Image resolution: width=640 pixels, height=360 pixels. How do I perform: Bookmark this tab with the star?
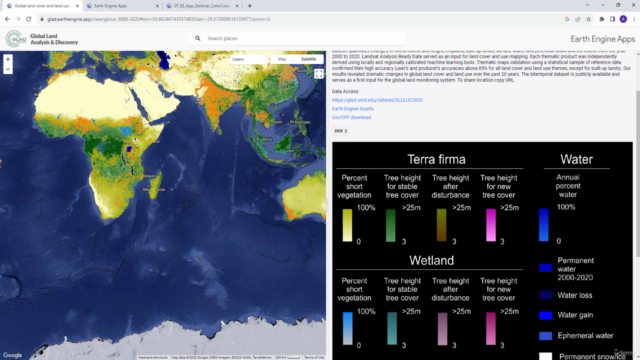[588, 19]
